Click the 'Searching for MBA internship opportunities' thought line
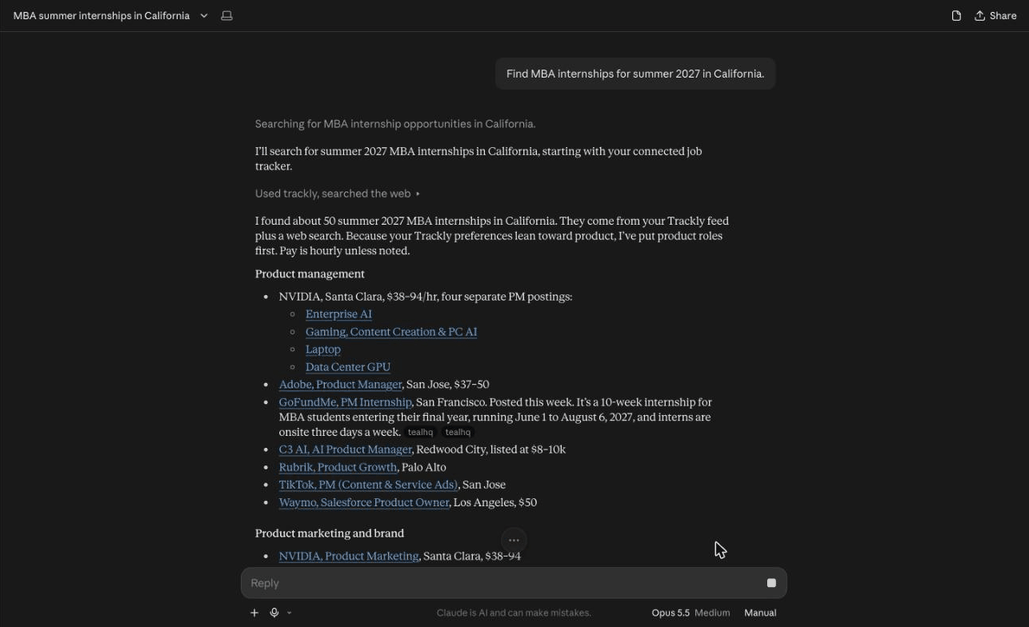 click(x=395, y=124)
